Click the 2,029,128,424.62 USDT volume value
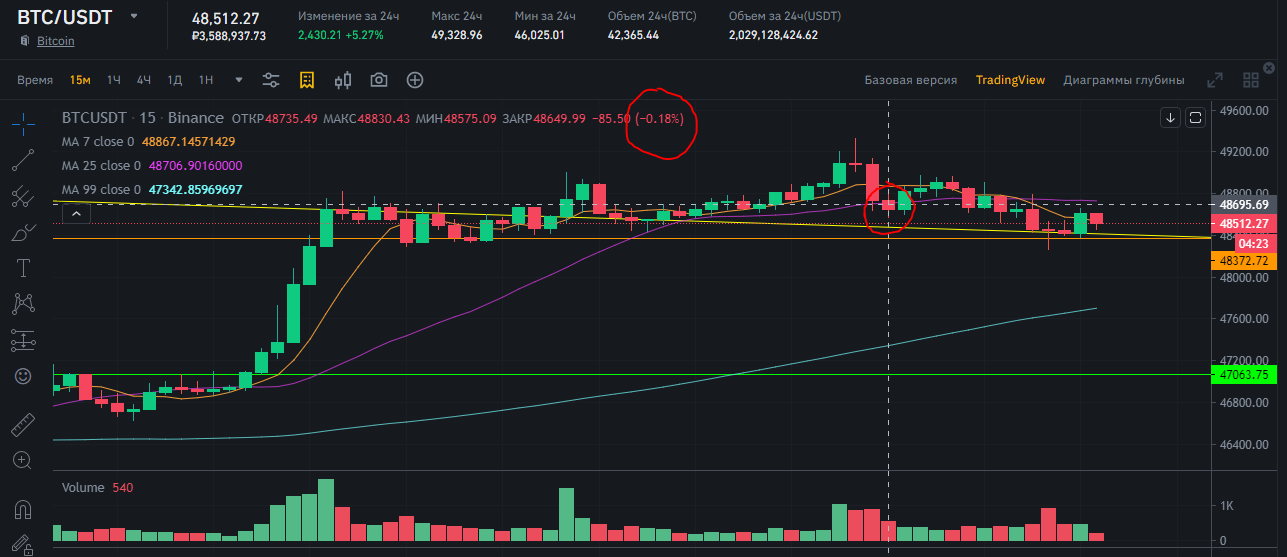This screenshot has width=1287, height=557. (773, 35)
